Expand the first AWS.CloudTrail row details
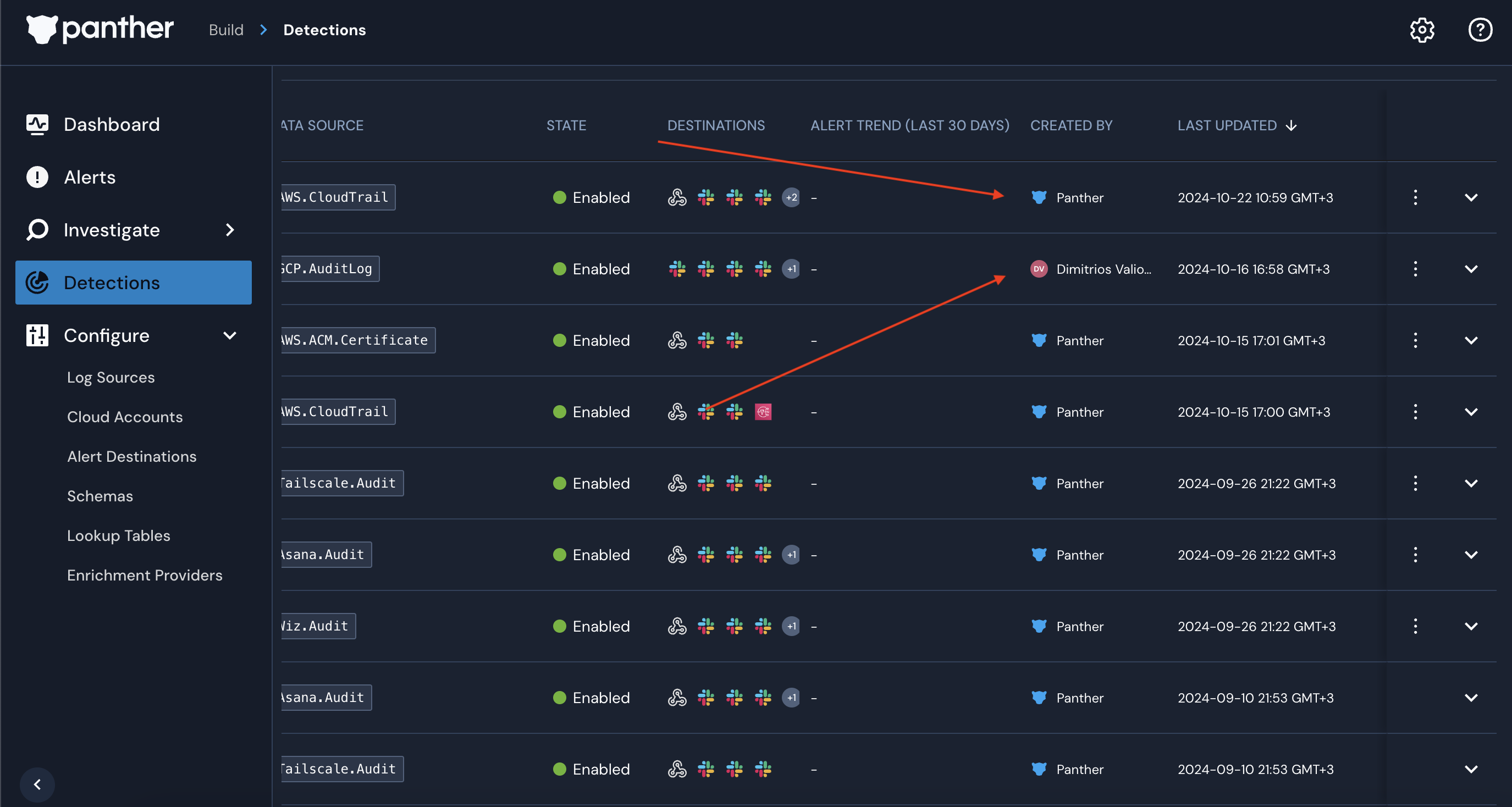Image resolution: width=1512 pixels, height=807 pixels. pos(1470,198)
